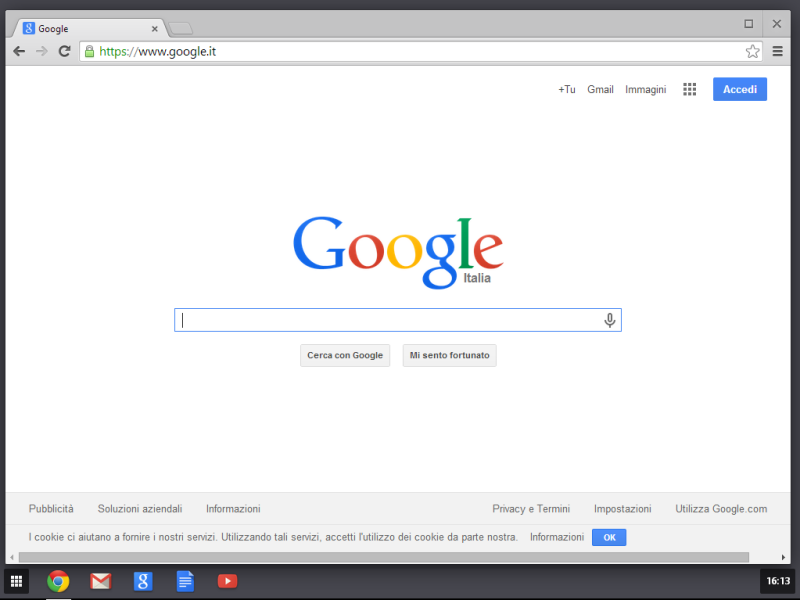Open the Chrome hamburger menu
Viewport: 800px width, 600px height.
pos(778,51)
